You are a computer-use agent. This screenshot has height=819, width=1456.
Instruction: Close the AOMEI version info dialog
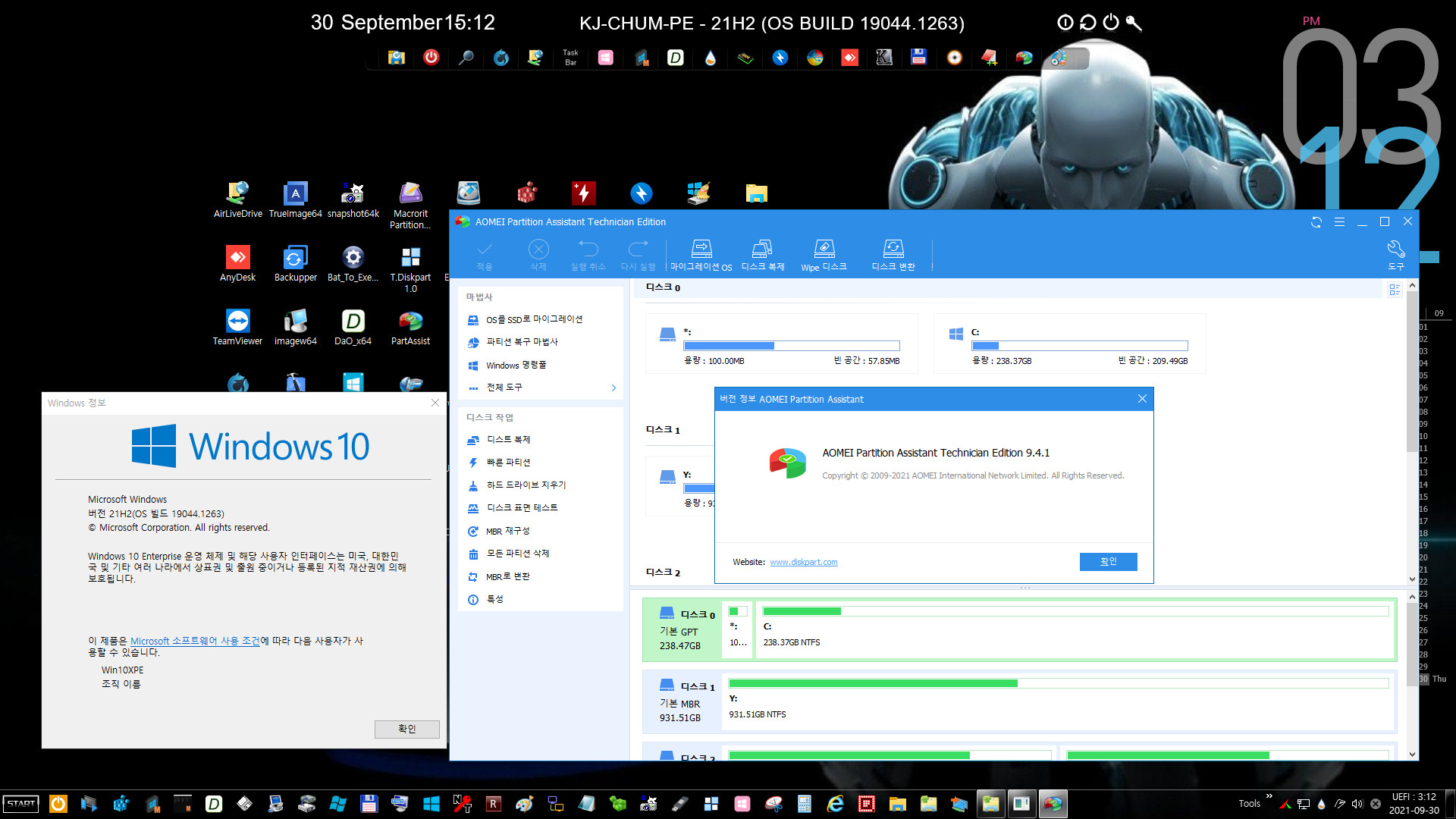click(1142, 398)
